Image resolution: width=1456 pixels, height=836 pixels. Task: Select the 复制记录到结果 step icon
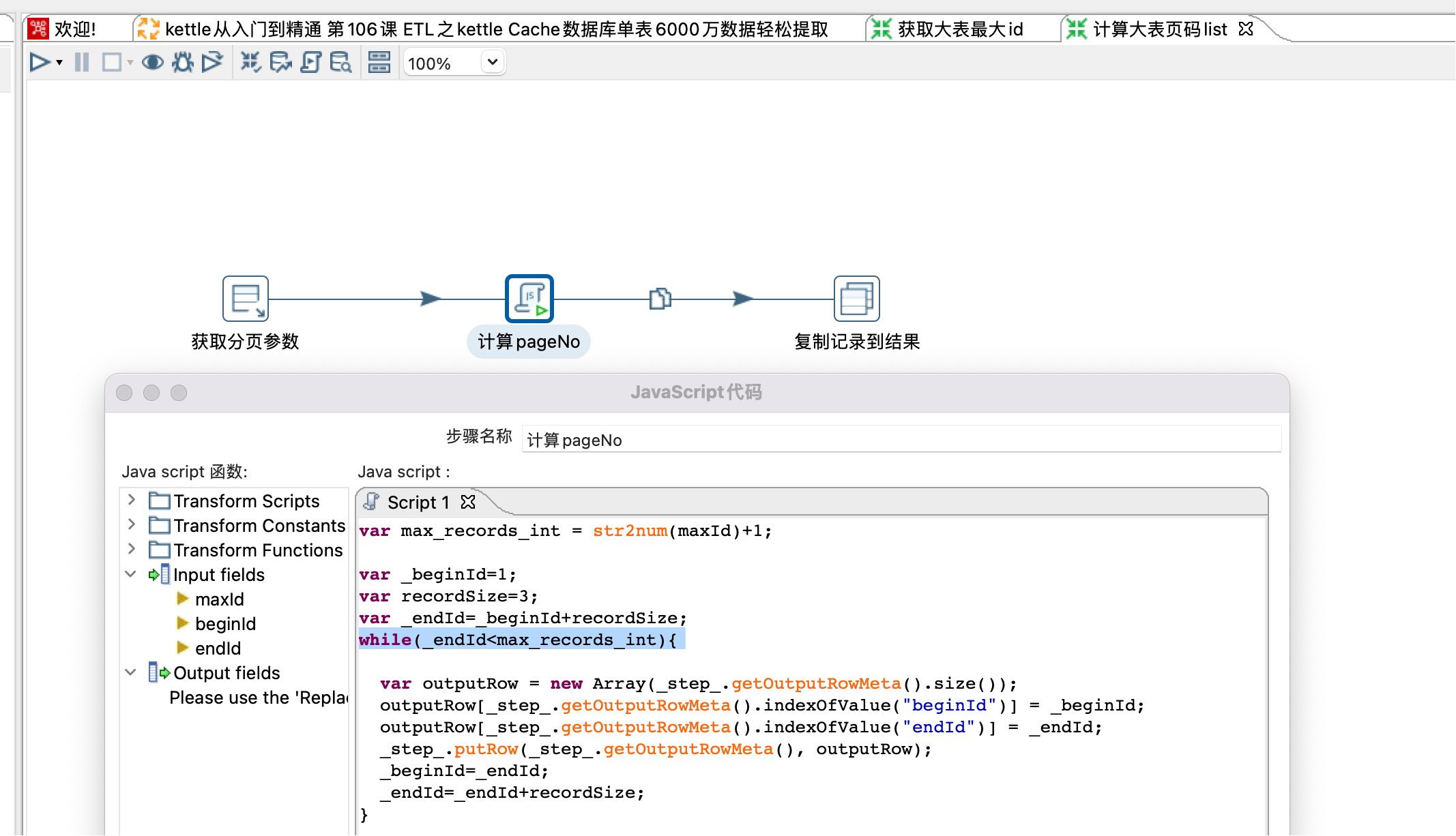point(856,299)
